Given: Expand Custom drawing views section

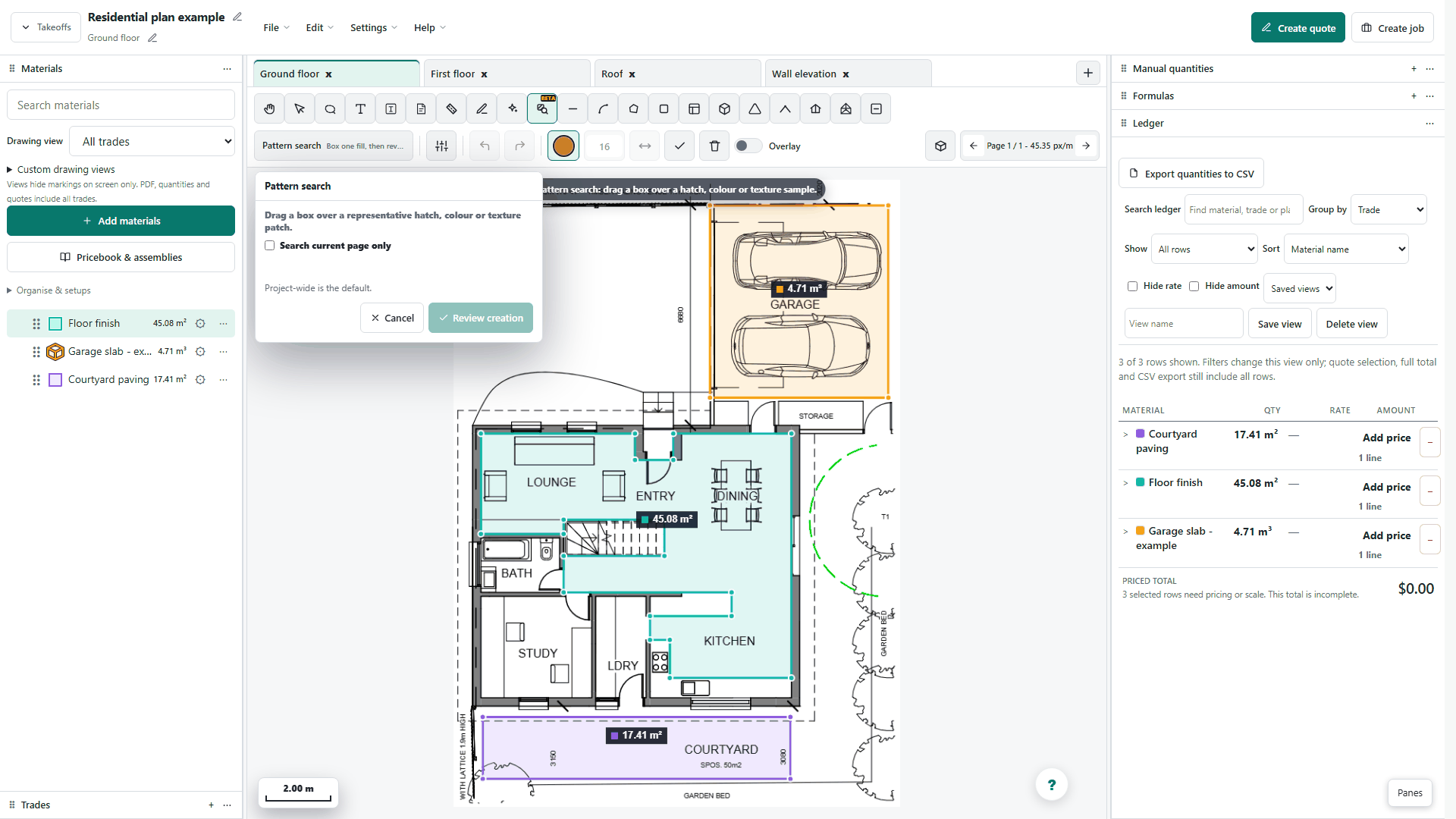Looking at the screenshot, I should tap(61, 170).
